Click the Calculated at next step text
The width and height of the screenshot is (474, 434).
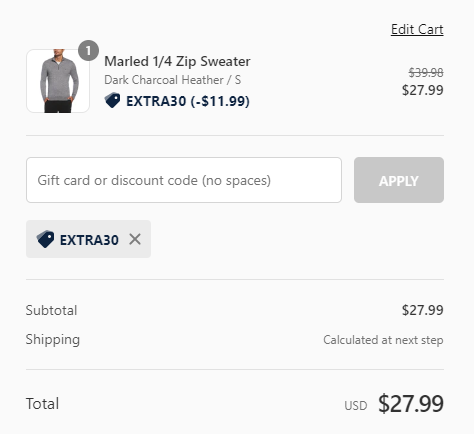click(383, 340)
